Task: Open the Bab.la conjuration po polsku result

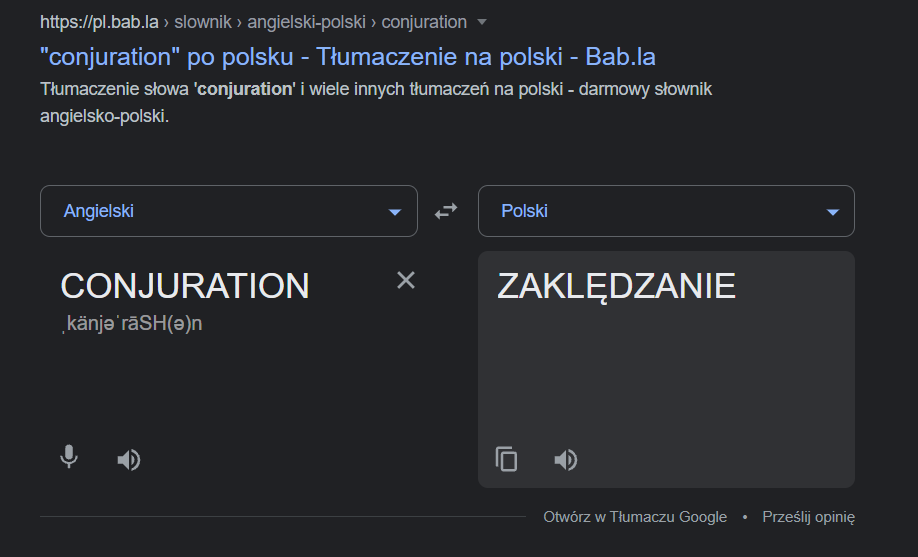Action: click(x=348, y=57)
